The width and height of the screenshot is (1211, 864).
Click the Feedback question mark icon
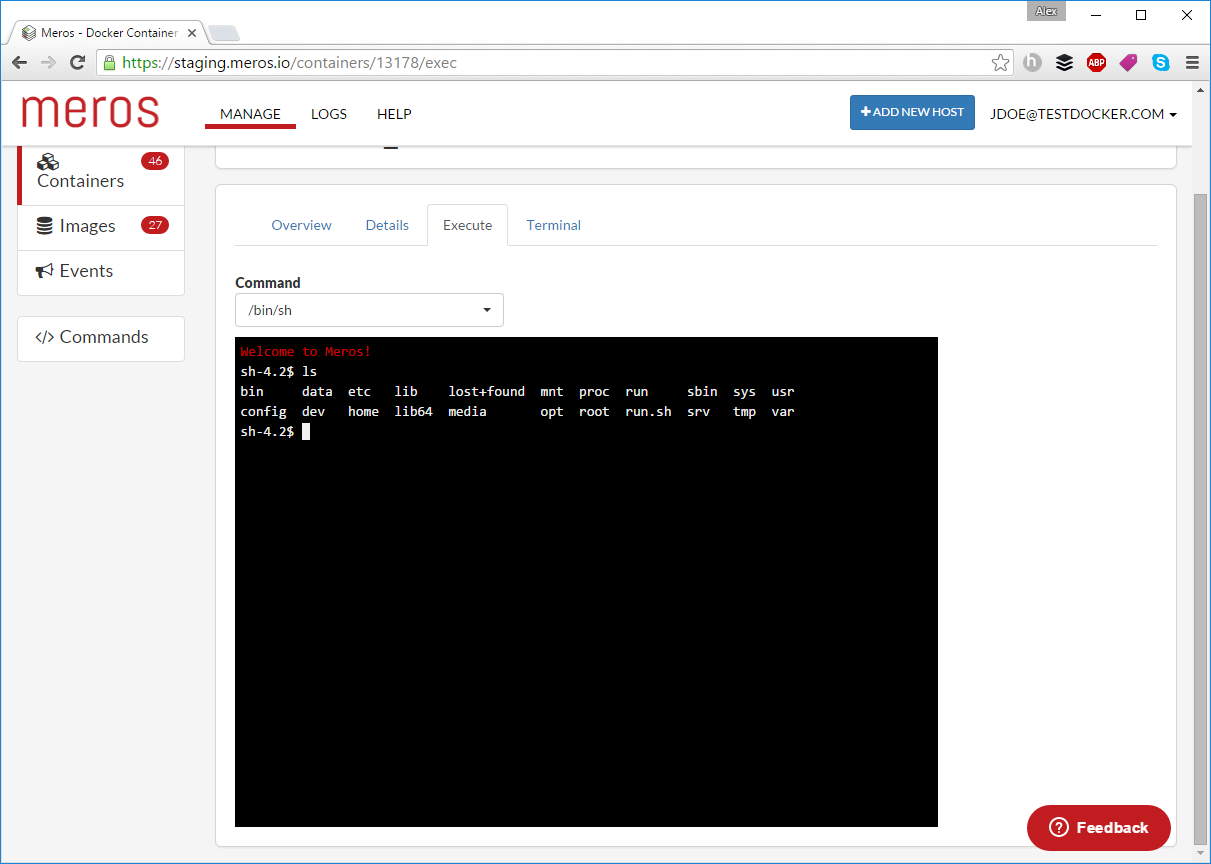point(1059,828)
